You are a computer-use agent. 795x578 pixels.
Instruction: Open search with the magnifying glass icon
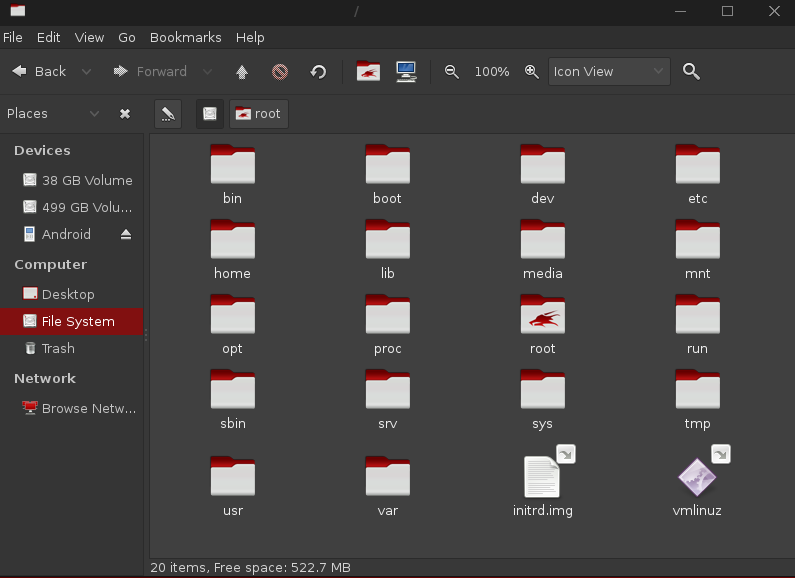pyautogui.click(x=691, y=71)
